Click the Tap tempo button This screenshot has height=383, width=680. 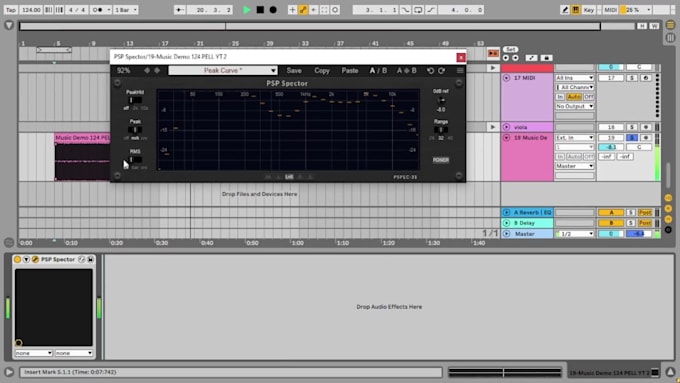coord(11,10)
